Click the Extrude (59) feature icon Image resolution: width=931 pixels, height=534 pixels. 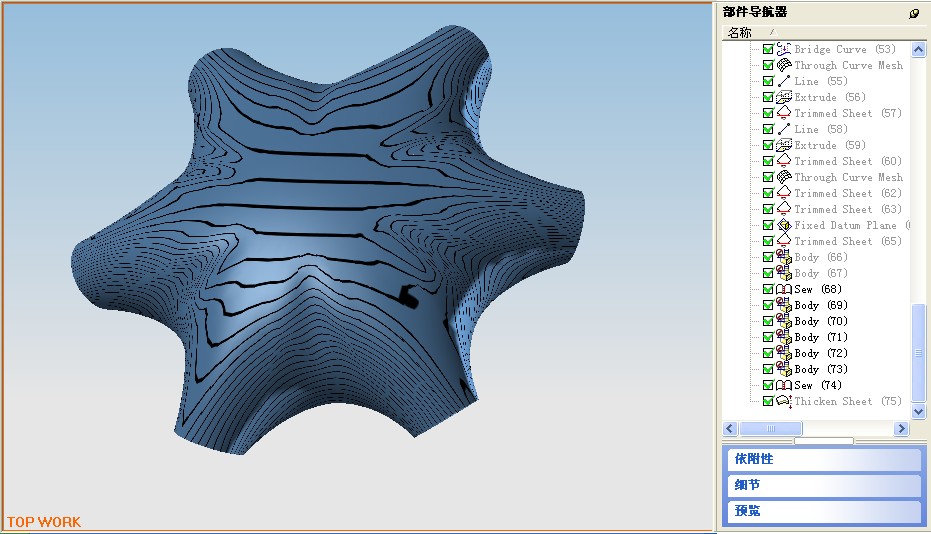pos(784,146)
